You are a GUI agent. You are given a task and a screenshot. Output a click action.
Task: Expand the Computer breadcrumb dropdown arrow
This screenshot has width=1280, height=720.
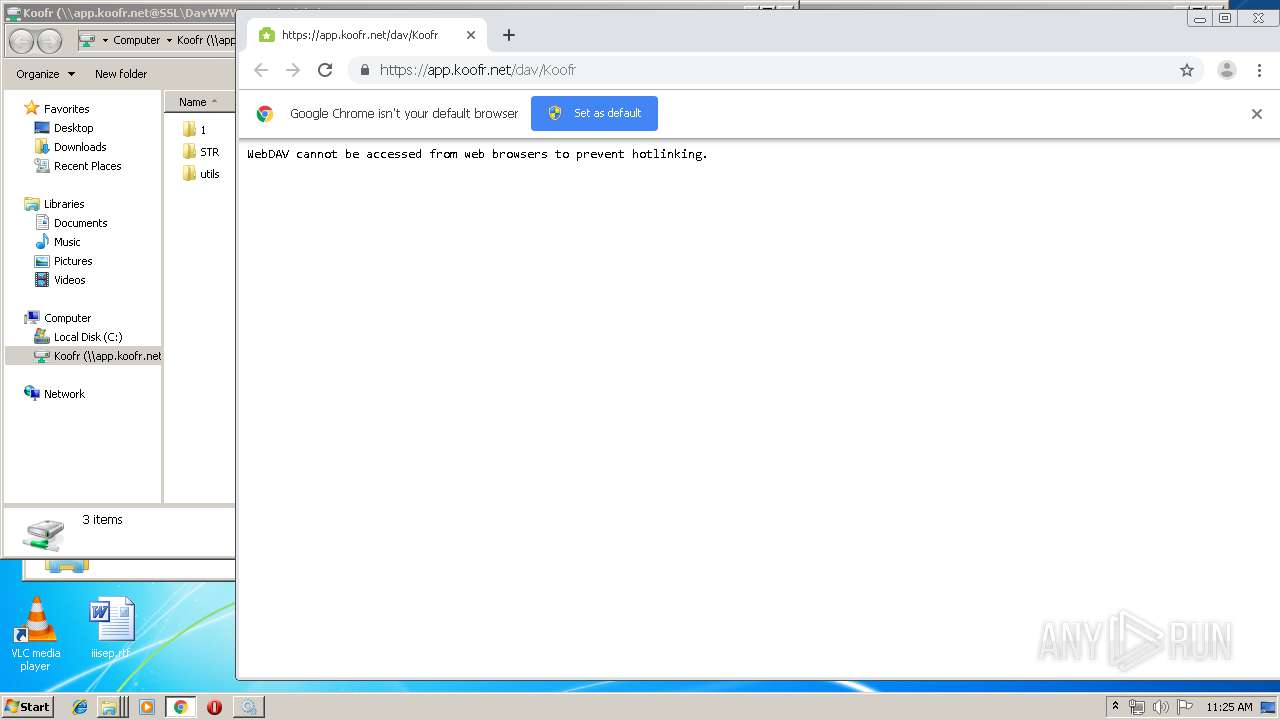(x=169, y=41)
